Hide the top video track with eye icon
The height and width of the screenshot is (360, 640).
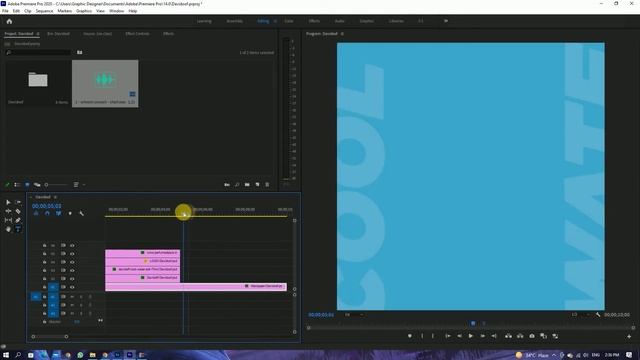(72, 246)
